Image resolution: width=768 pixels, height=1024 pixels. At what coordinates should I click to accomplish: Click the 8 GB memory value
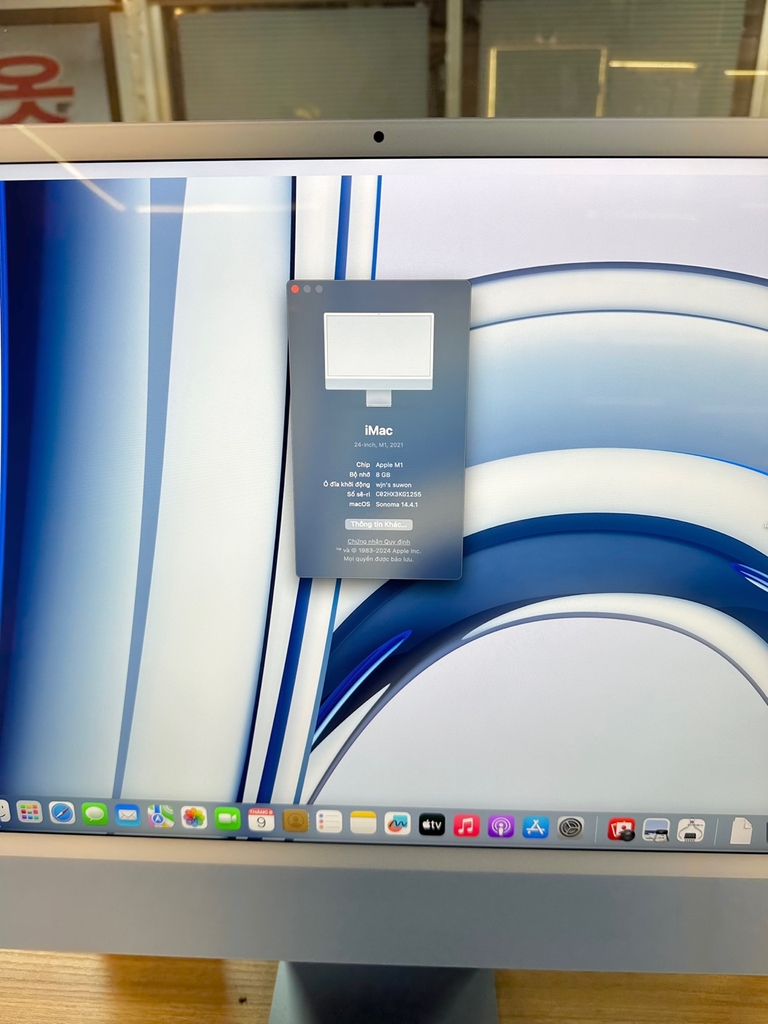[x=383, y=475]
